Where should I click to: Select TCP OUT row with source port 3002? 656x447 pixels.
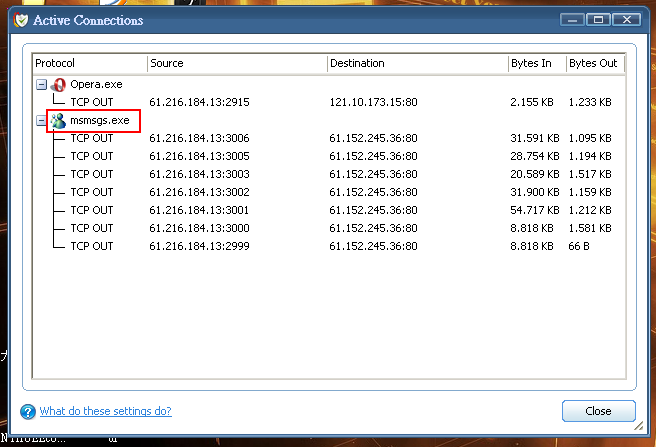pyautogui.click(x=331, y=192)
